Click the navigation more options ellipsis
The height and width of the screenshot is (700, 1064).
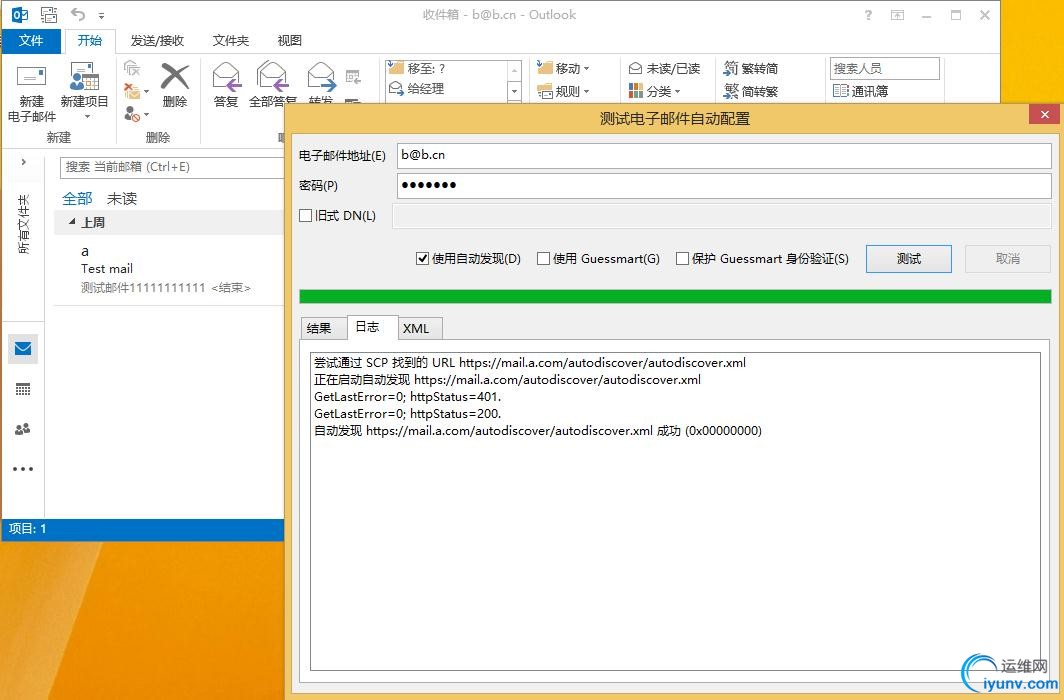point(22,469)
